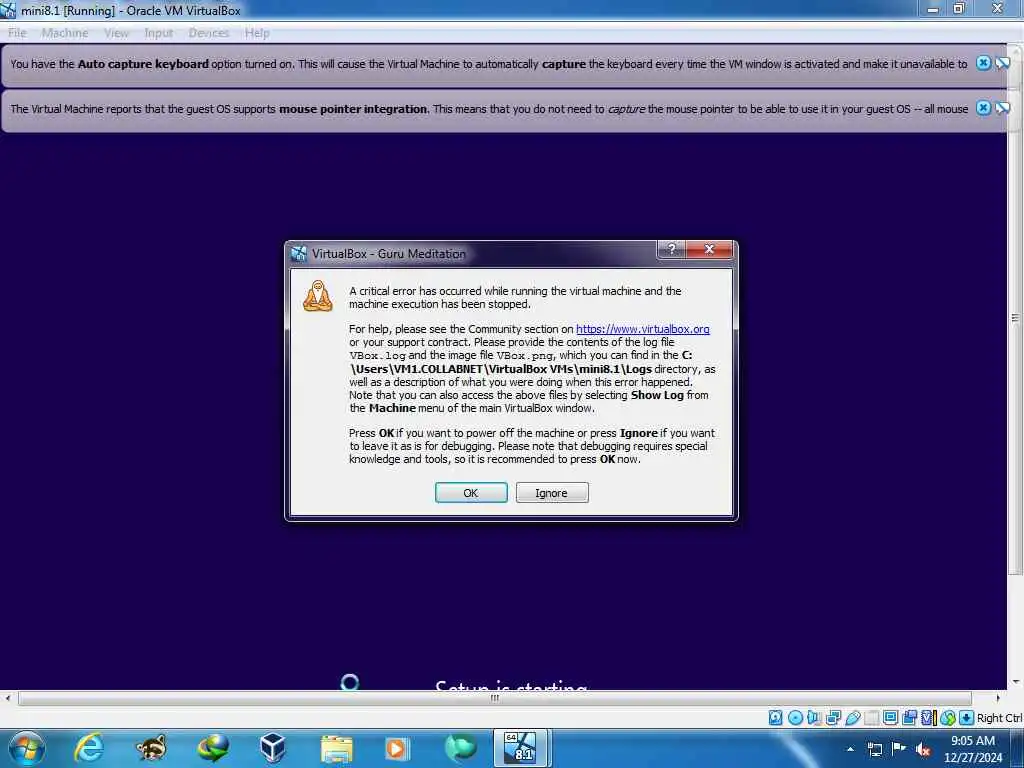Open the https://www.virtualbox.org link
The image size is (1024, 768).
(643, 329)
